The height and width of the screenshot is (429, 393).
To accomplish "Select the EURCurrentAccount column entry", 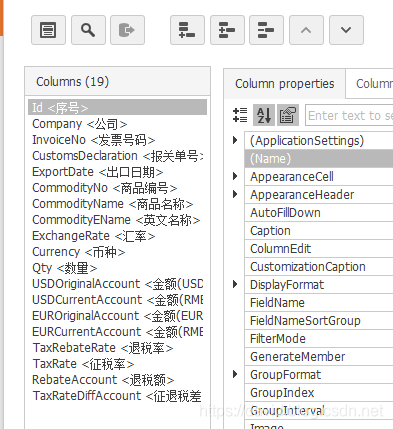I will 117,332.
